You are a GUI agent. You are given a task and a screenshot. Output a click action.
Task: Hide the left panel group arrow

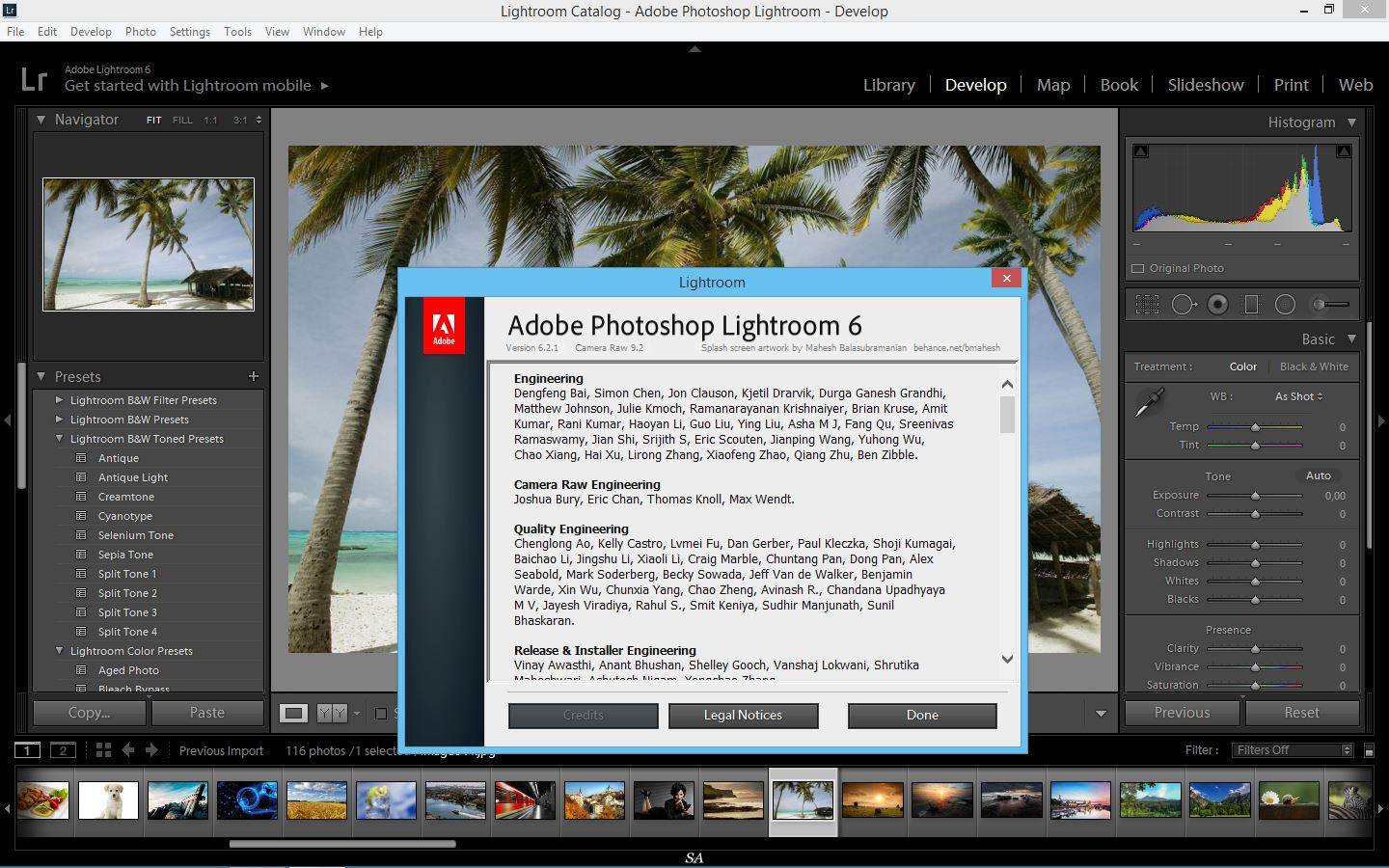(x=7, y=420)
